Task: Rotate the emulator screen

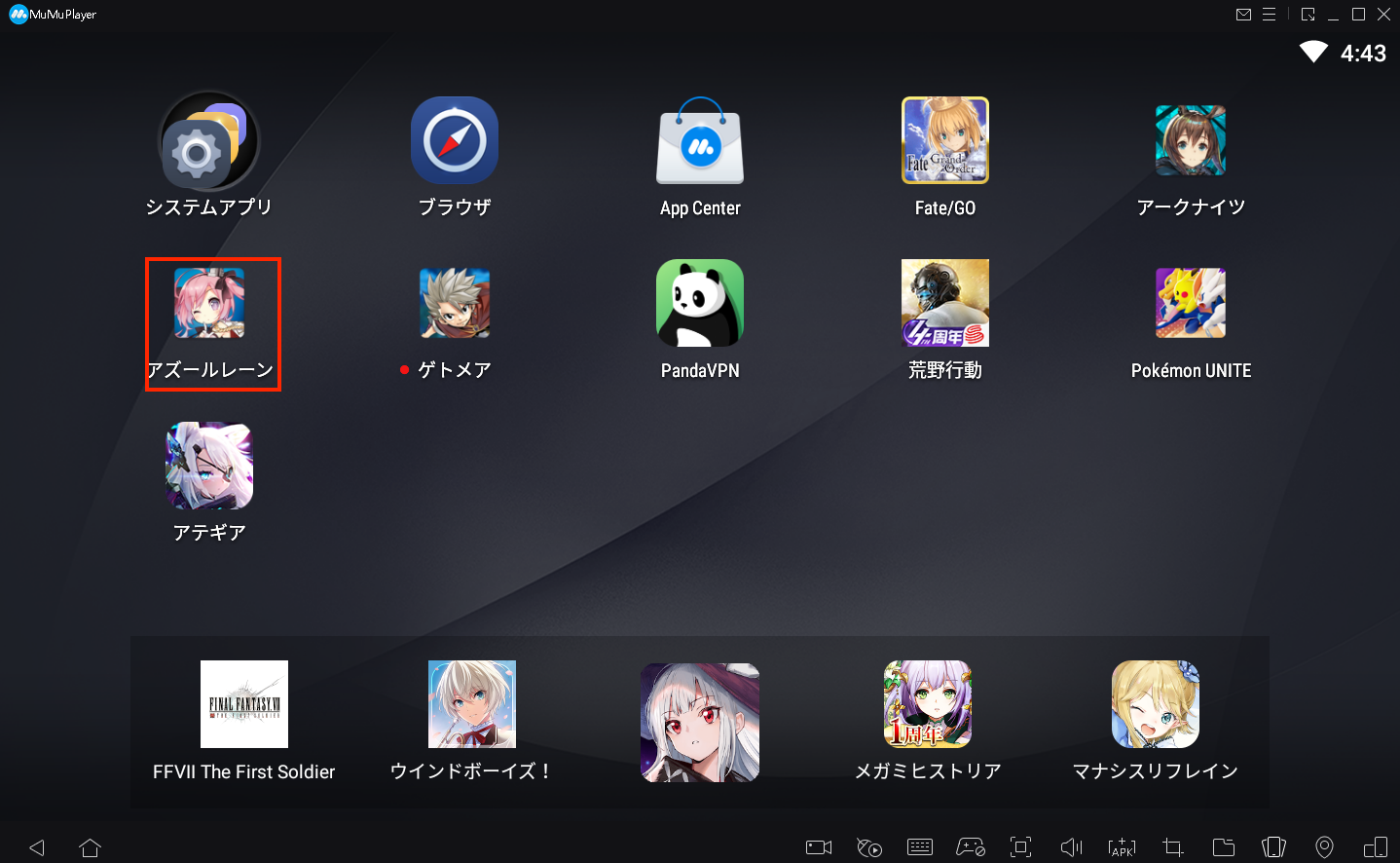Action: coord(1273,847)
